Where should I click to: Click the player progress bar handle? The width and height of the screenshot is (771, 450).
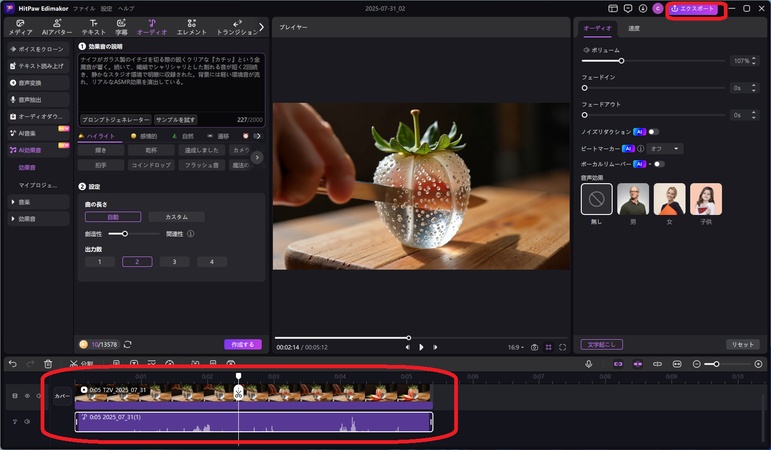[409, 338]
